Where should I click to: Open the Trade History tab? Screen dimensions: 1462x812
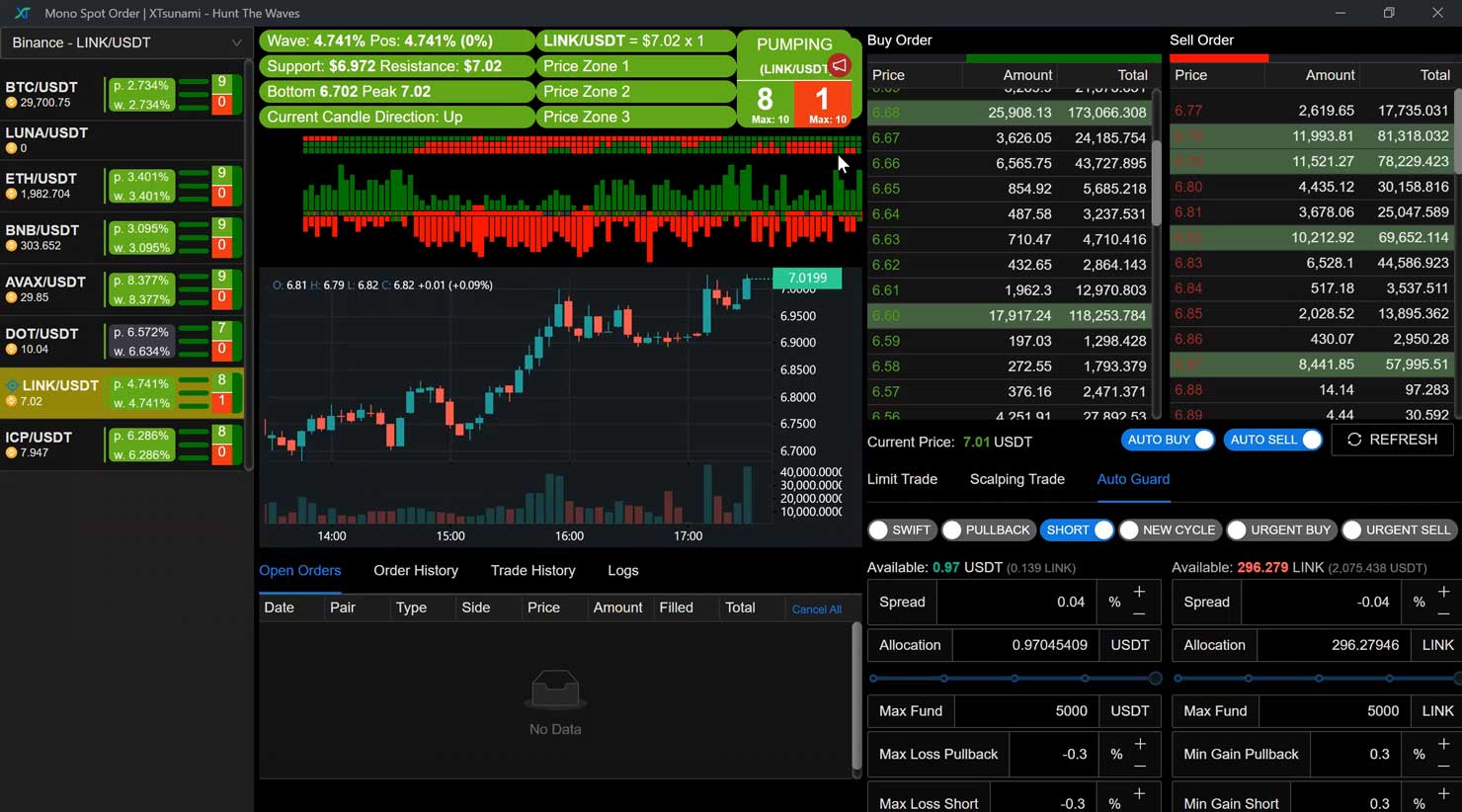(532, 571)
